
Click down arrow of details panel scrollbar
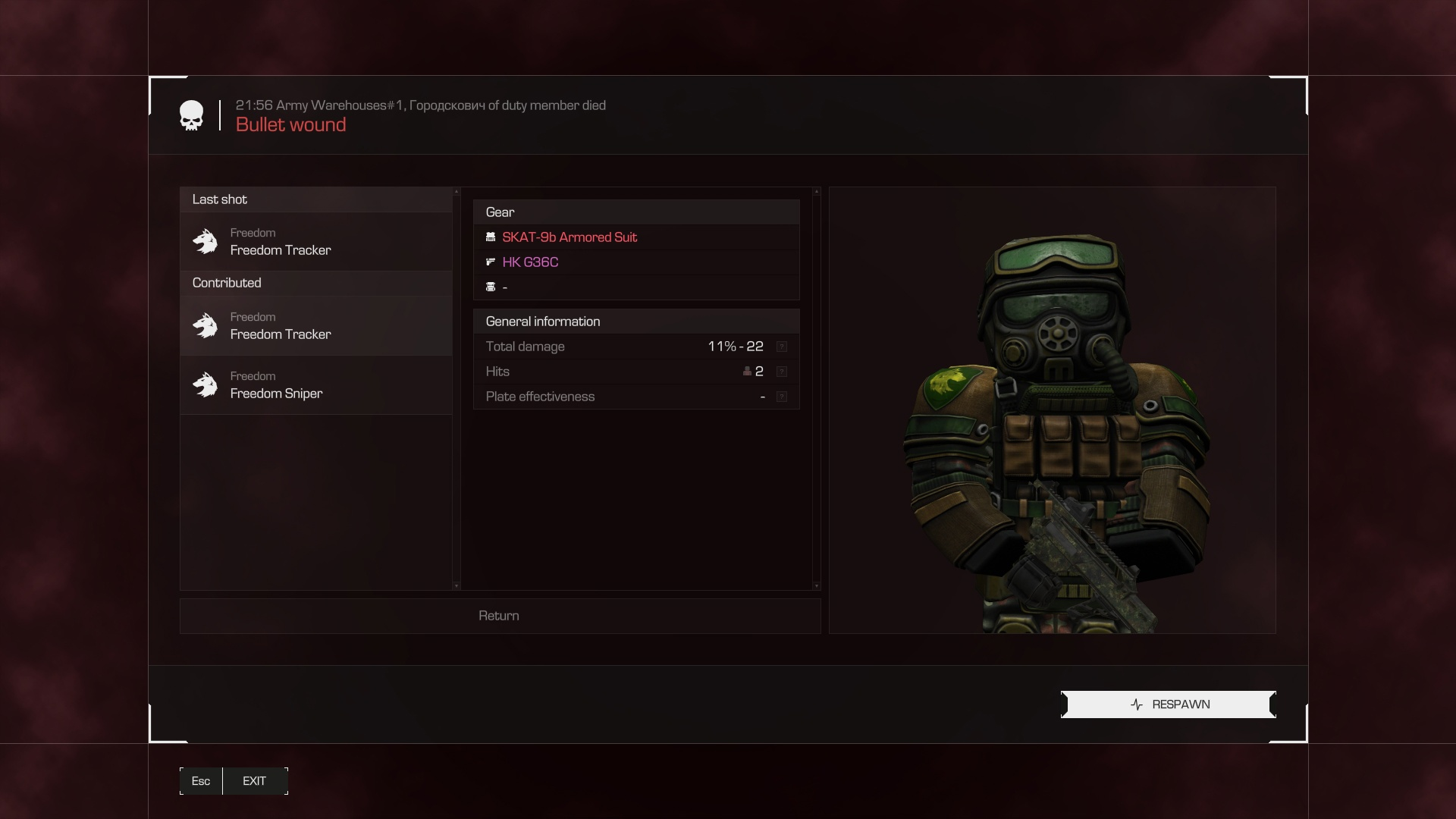tap(816, 585)
